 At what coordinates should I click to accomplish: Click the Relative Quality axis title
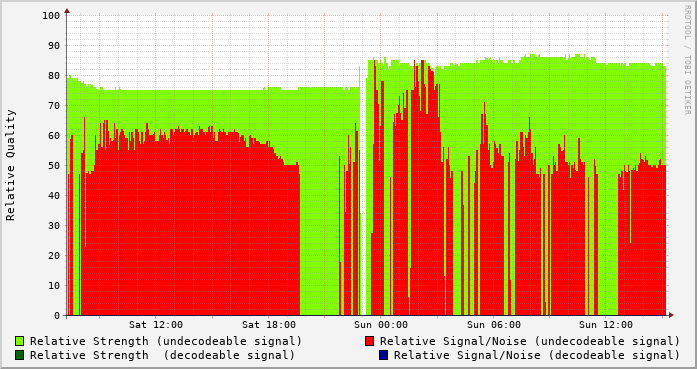click(11, 165)
